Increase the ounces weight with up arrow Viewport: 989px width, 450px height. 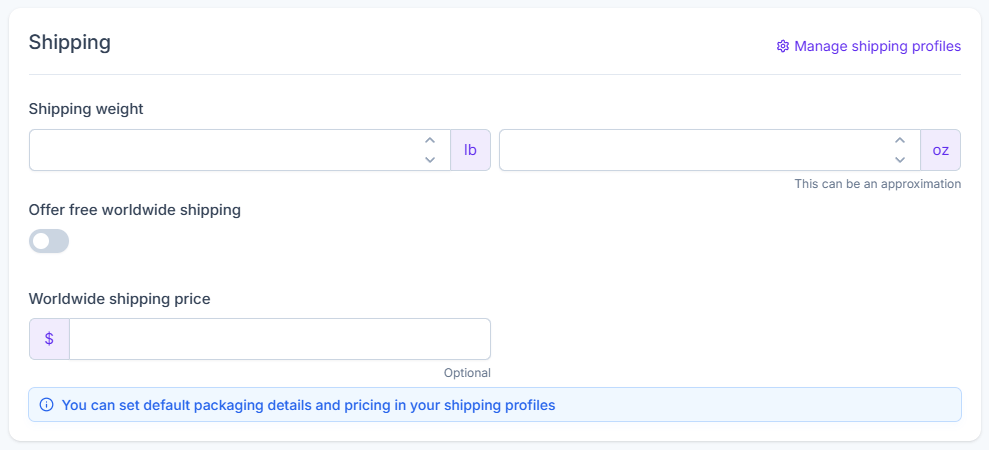coord(900,141)
